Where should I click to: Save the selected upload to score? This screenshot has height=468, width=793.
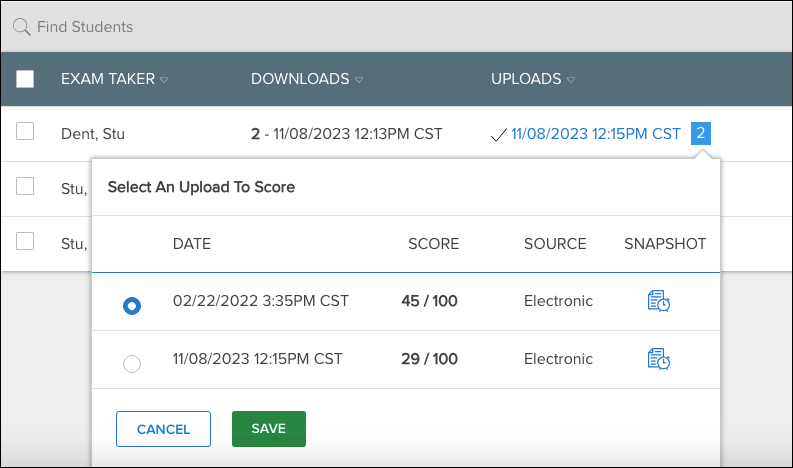click(269, 429)
